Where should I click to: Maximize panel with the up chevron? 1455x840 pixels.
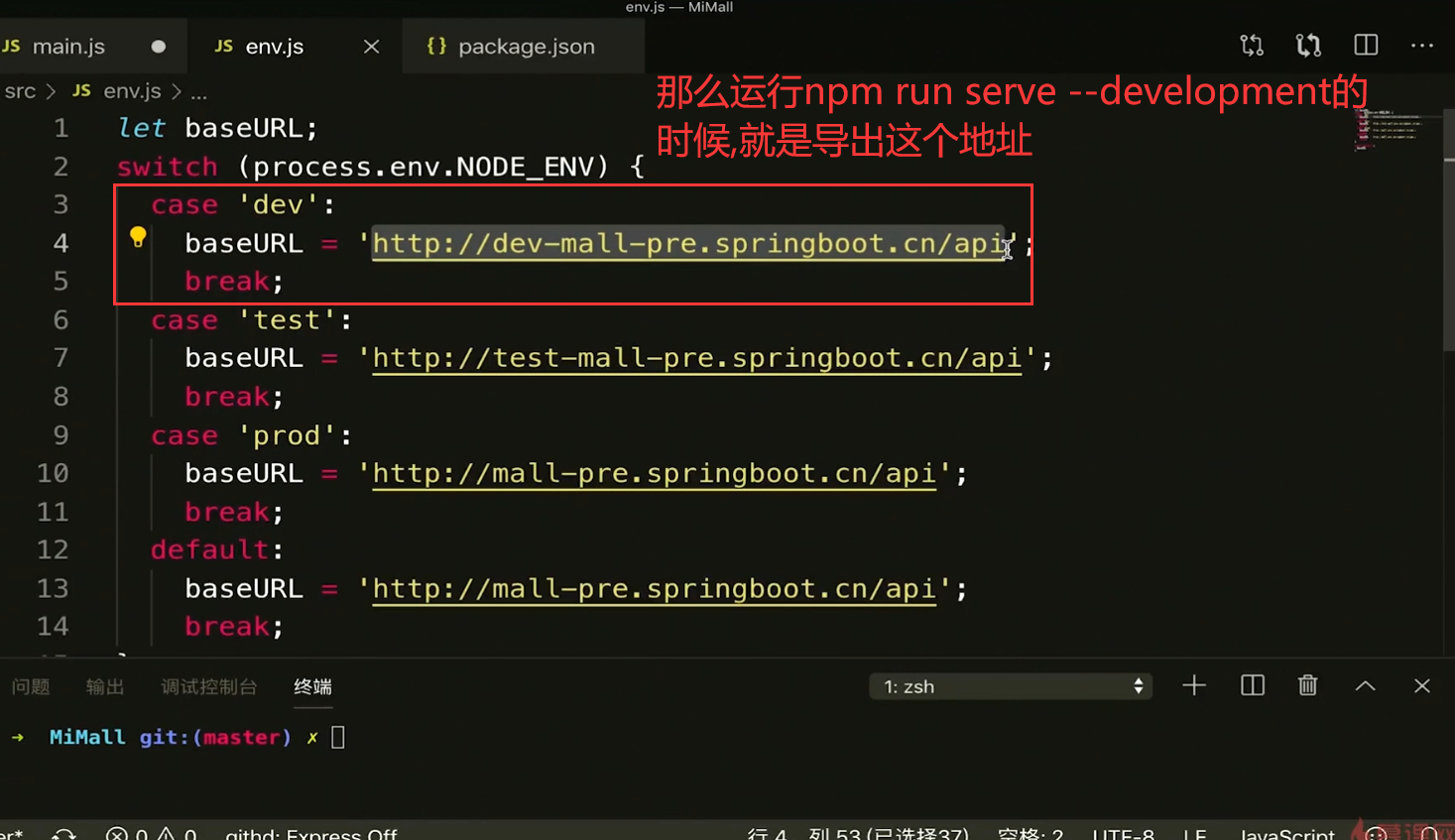coord(1366,685)
